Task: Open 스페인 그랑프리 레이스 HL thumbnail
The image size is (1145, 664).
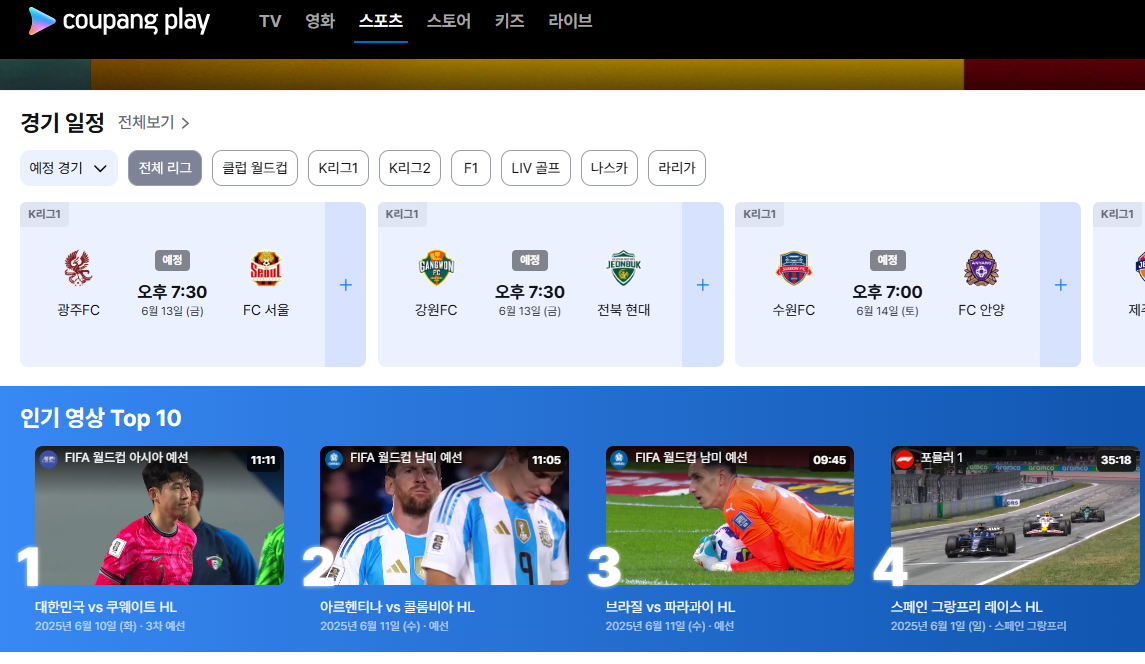Action: coord(1015,516)
